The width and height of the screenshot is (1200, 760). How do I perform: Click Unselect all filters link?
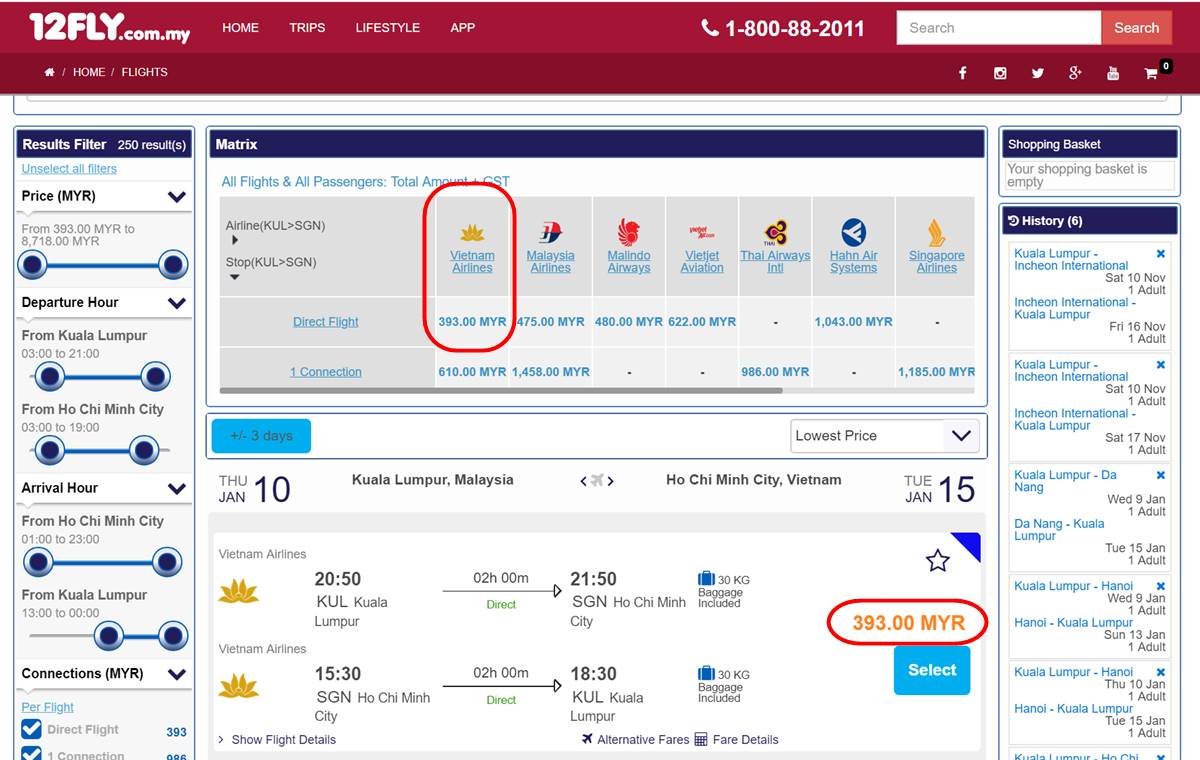[x=69, y=169]
